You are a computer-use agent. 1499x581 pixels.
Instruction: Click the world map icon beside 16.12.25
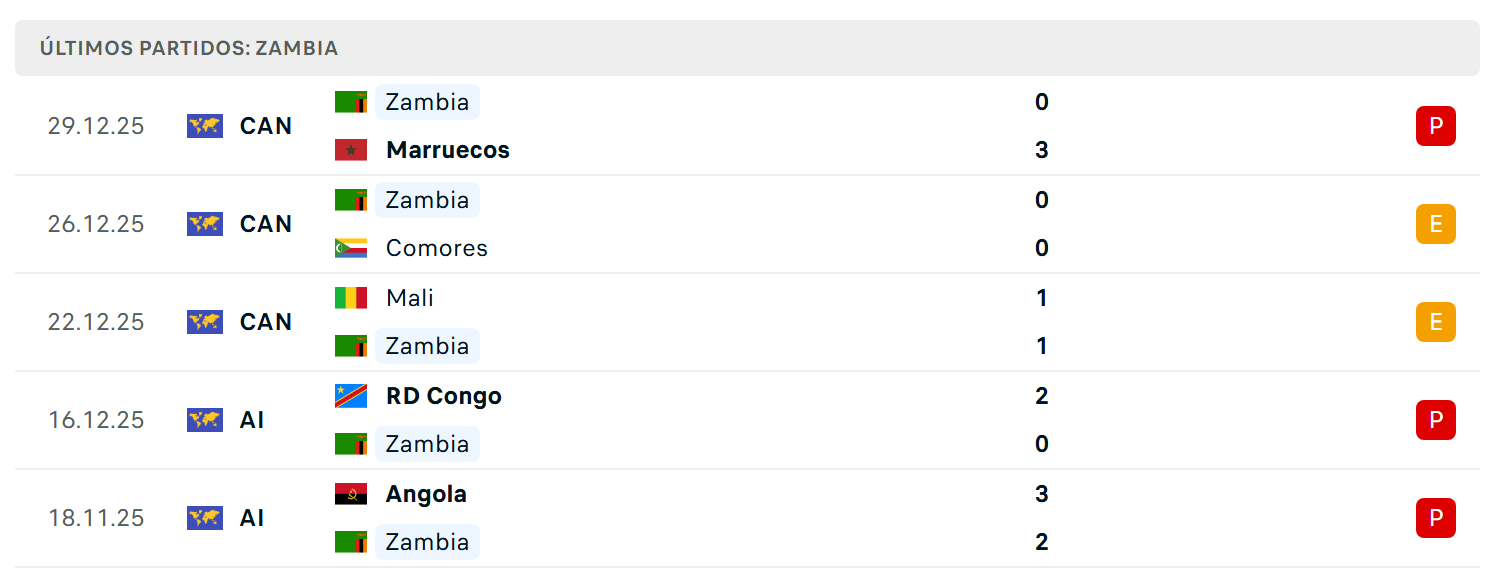click(x=205, y=420)
